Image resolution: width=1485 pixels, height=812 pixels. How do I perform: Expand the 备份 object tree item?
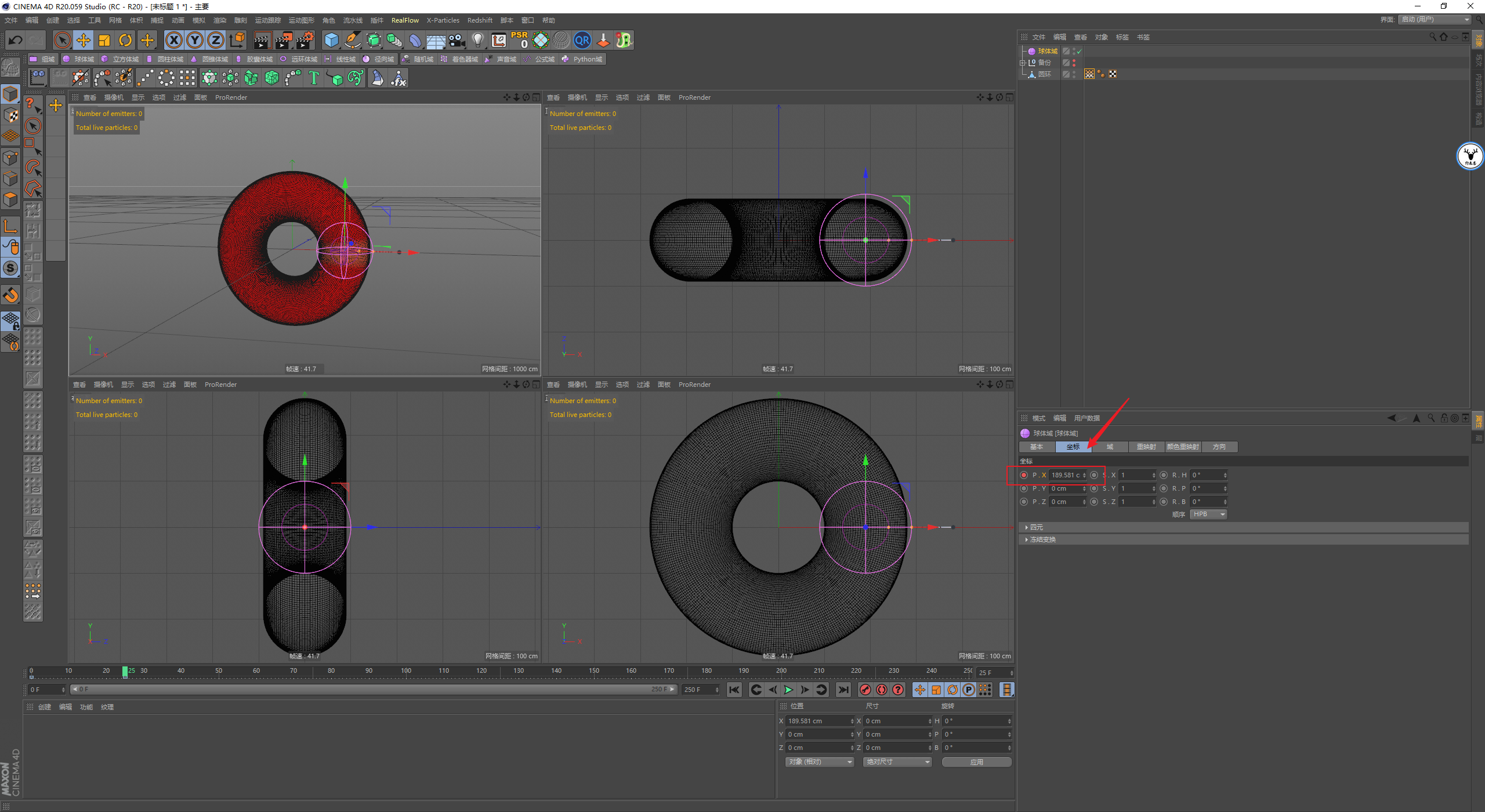pos(1023,63)
